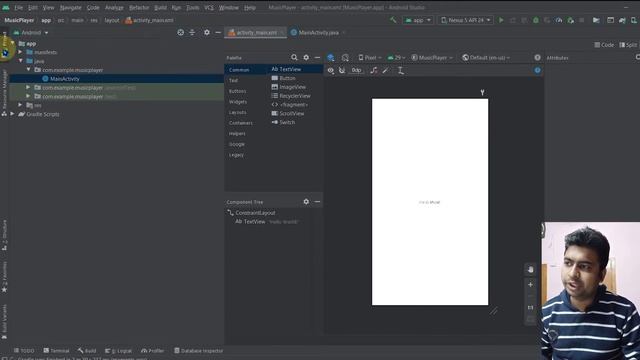Click the Default Margins 0dp field
640x360 pixels.
click(356, 70)
